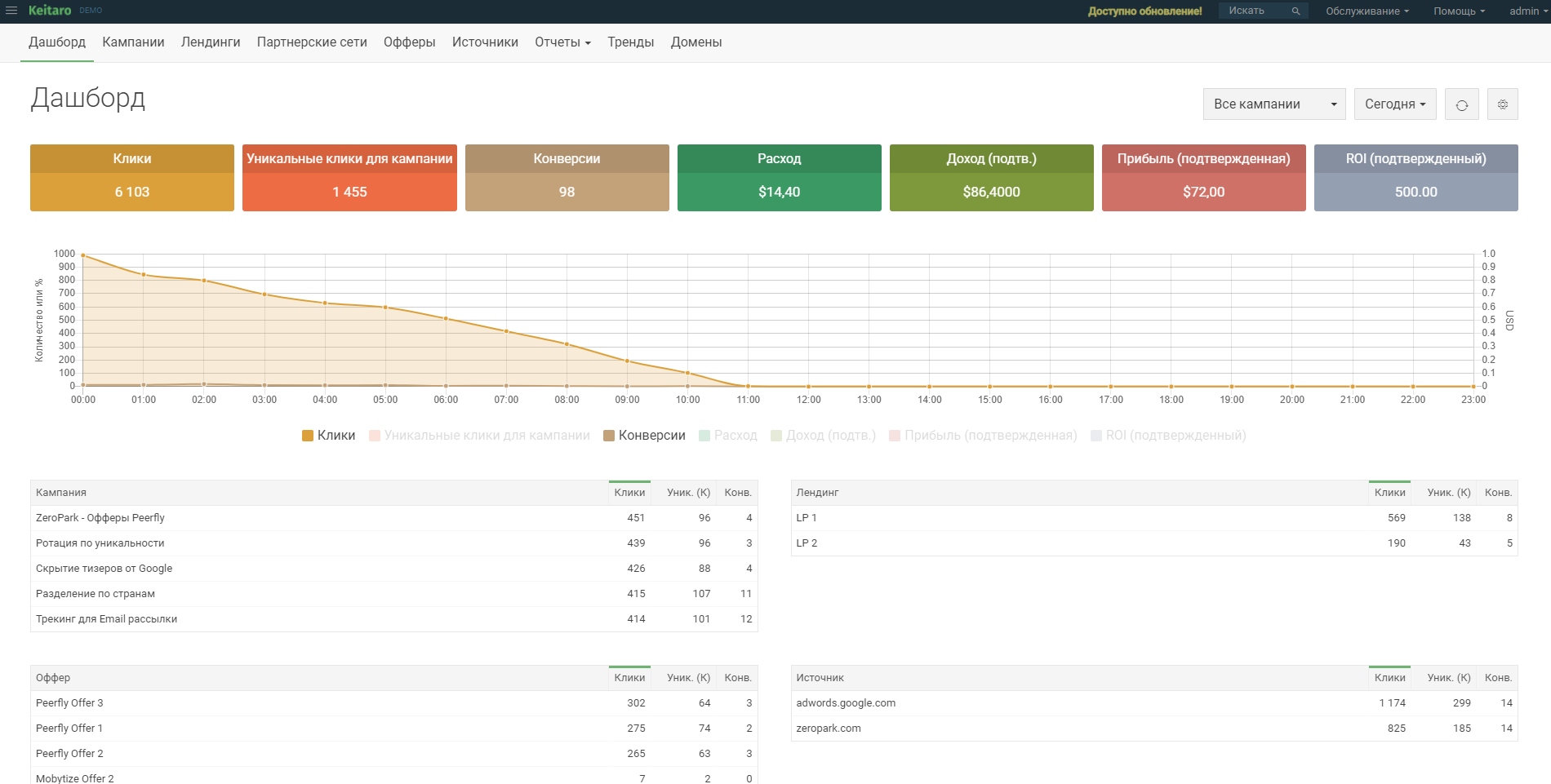1551x784 pixels.
Task: Select Peerfly Offer 1 row
Action: click(x=394, y=729)
